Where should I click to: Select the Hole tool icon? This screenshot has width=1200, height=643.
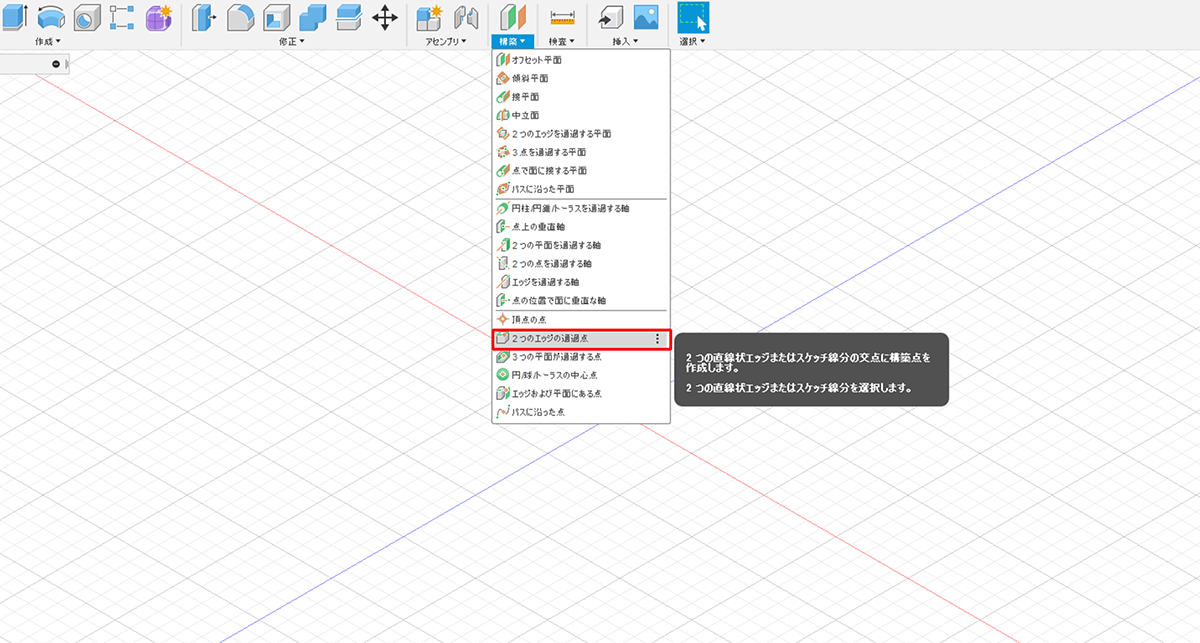pyautogui.click(x=87, y=17)
